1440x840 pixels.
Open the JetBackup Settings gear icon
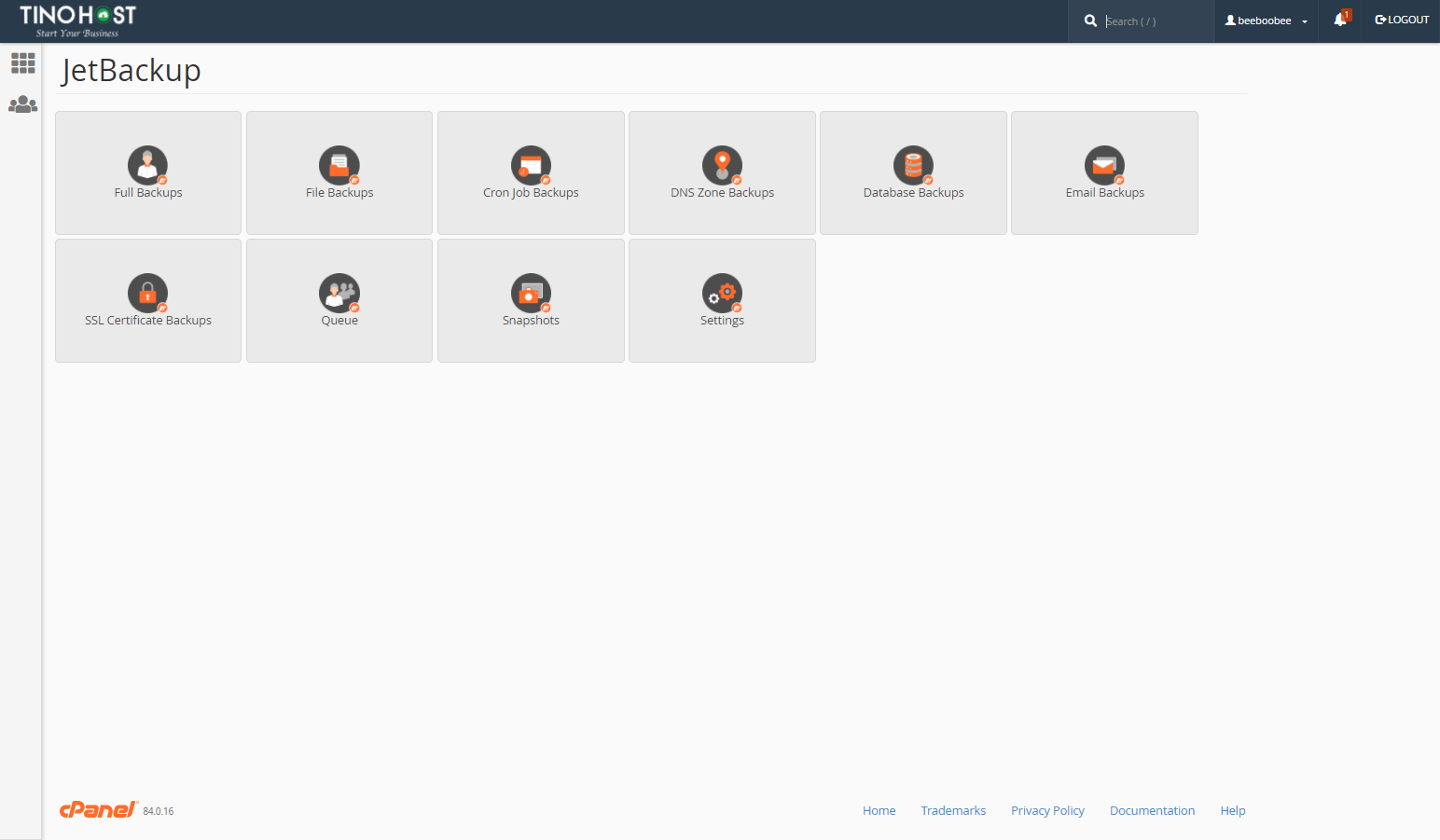point(722,293)
